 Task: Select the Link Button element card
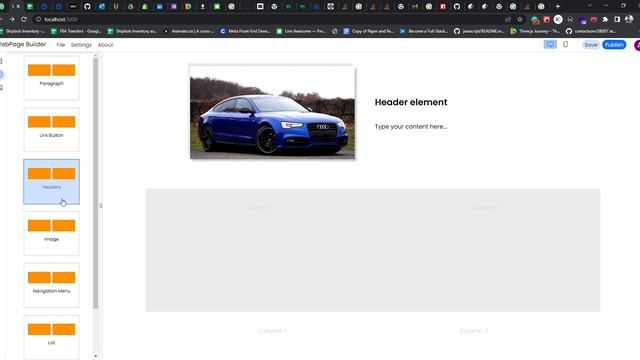(51, 129)
